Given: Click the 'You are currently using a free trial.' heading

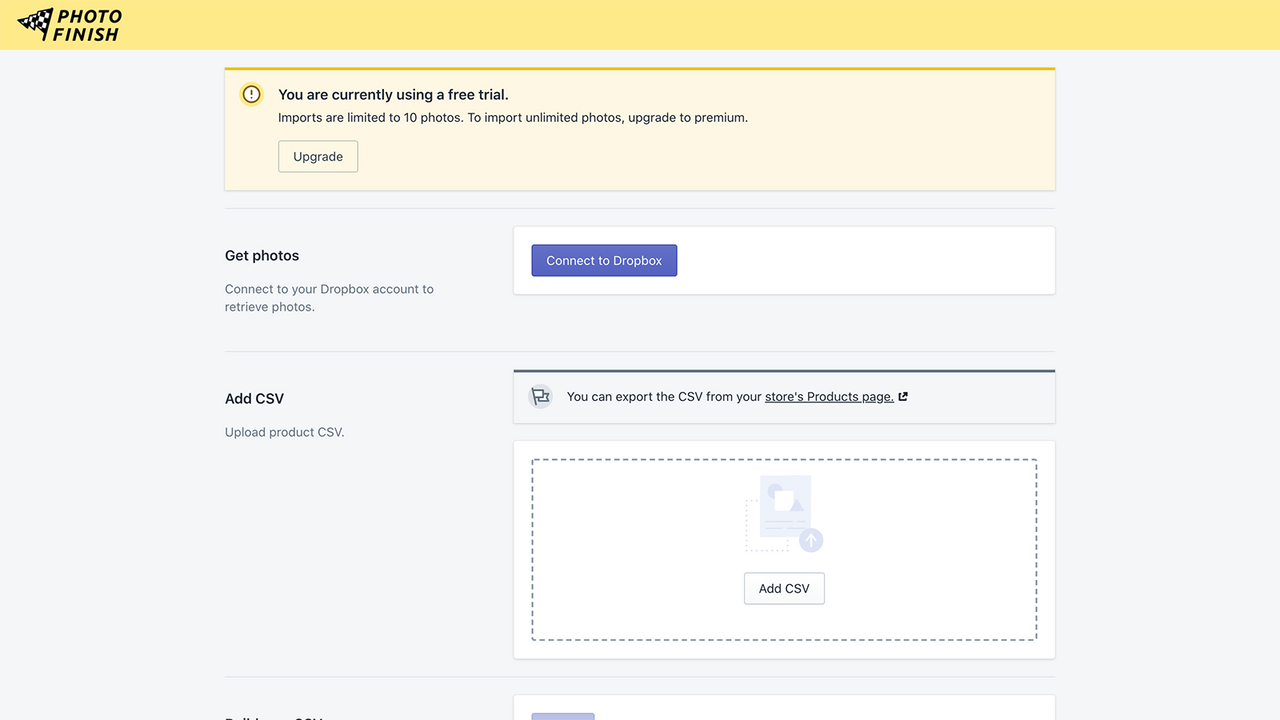Looking at the screenshot, I should (393, 94).
